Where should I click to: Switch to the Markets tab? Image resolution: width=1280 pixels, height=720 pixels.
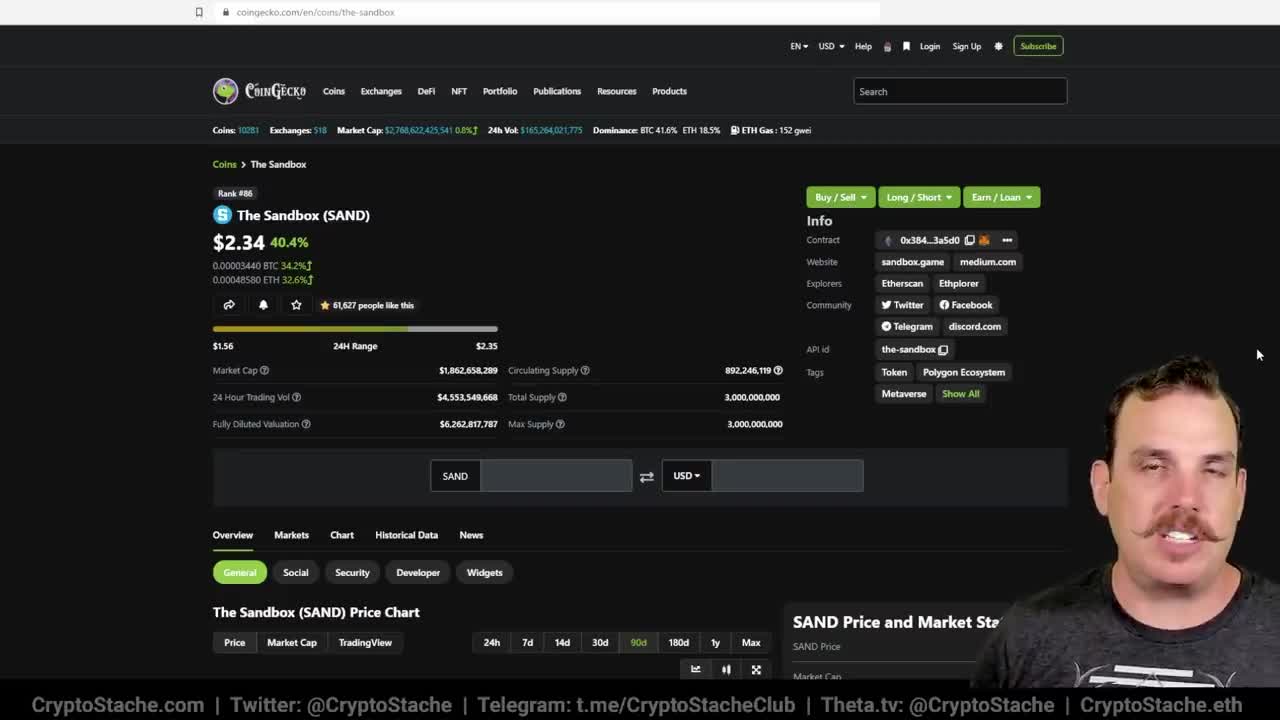pos(291,535)
